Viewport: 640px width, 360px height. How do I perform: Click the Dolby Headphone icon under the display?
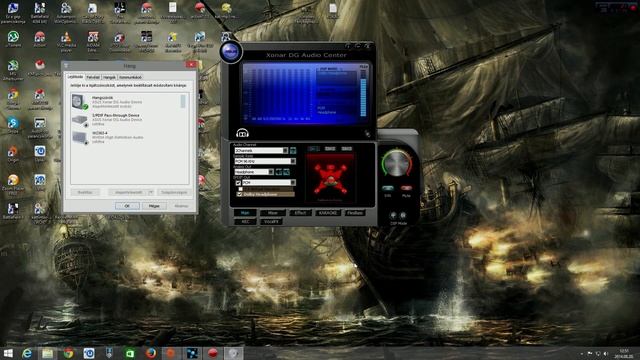[242, 133]
